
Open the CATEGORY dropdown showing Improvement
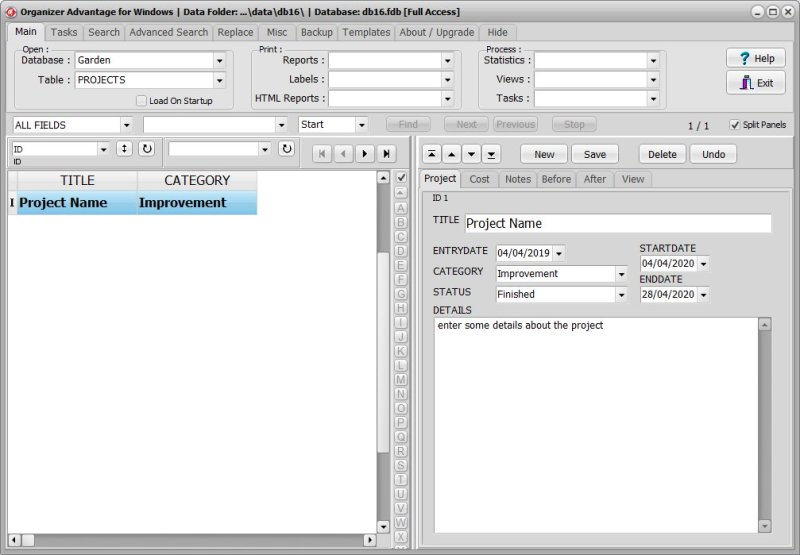coord(621,274)
